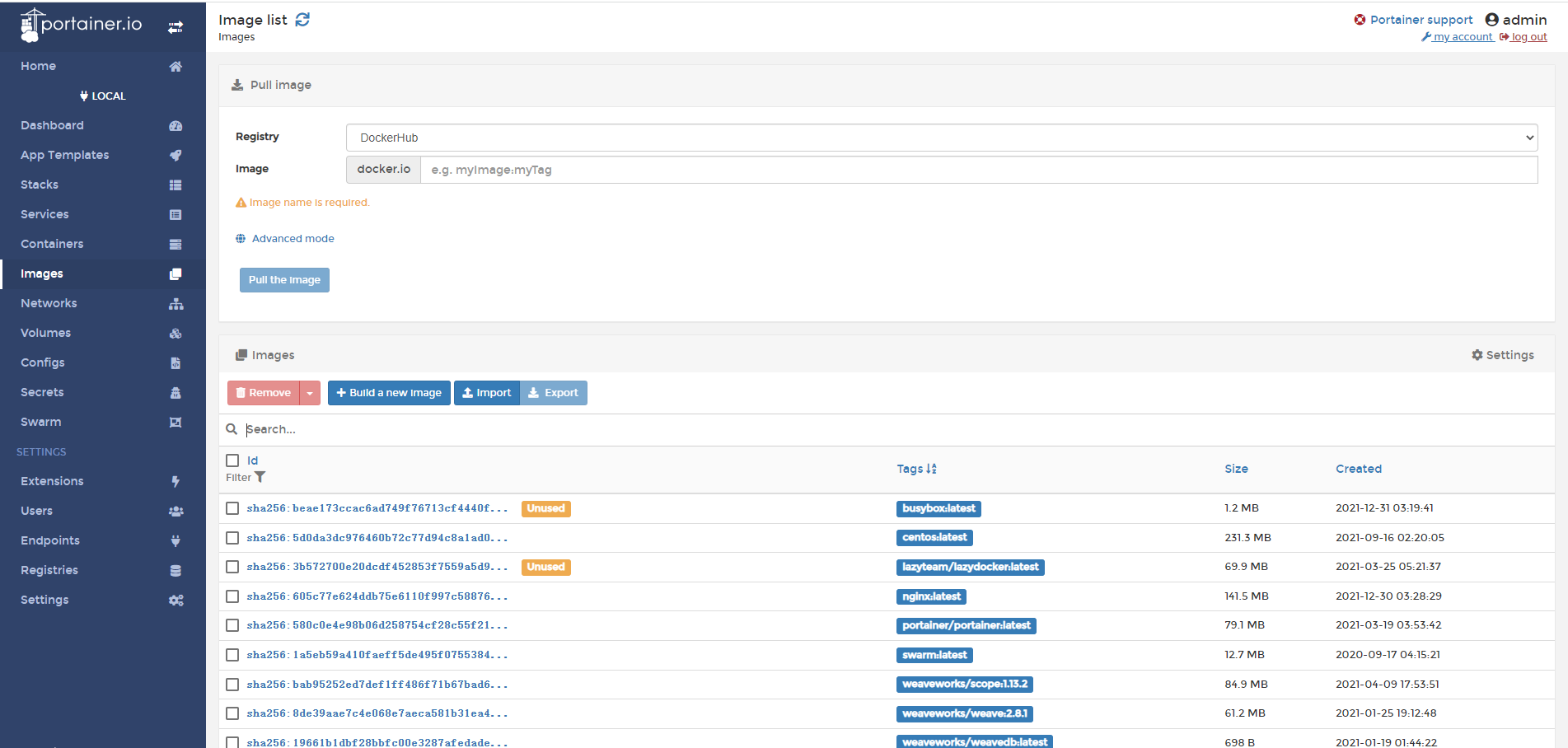This screenshot has width=1568, height=748.
Task: Click the log out link
Action: [x=1524, y=37]
